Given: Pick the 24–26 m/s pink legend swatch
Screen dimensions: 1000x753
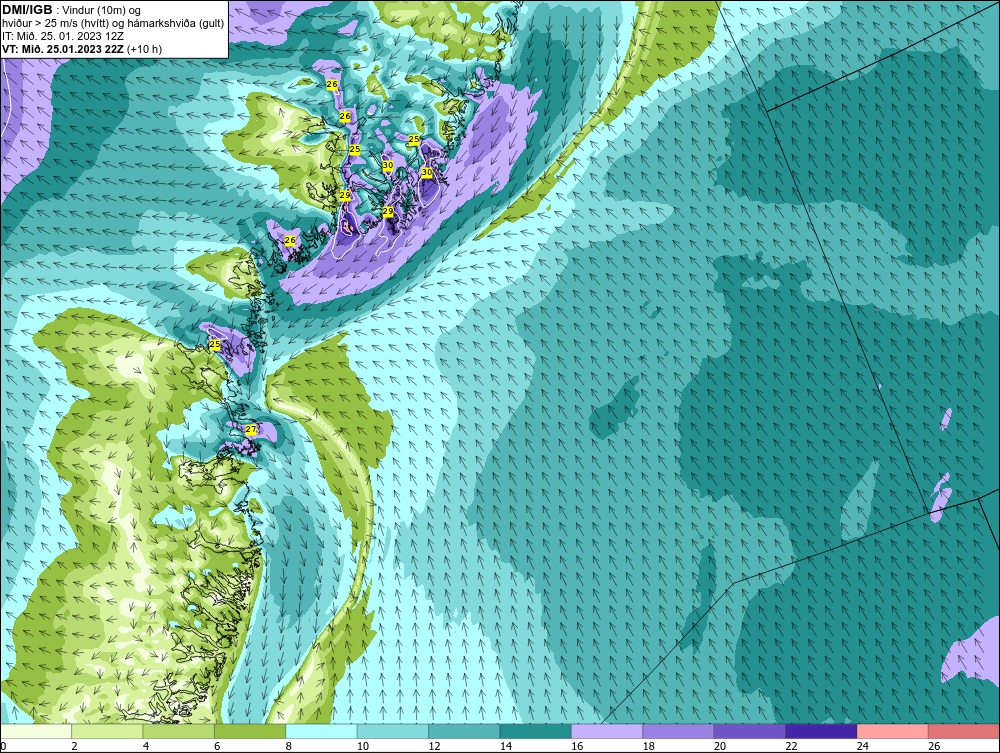Looking at the screenshot, I should (x=893, y=731).
